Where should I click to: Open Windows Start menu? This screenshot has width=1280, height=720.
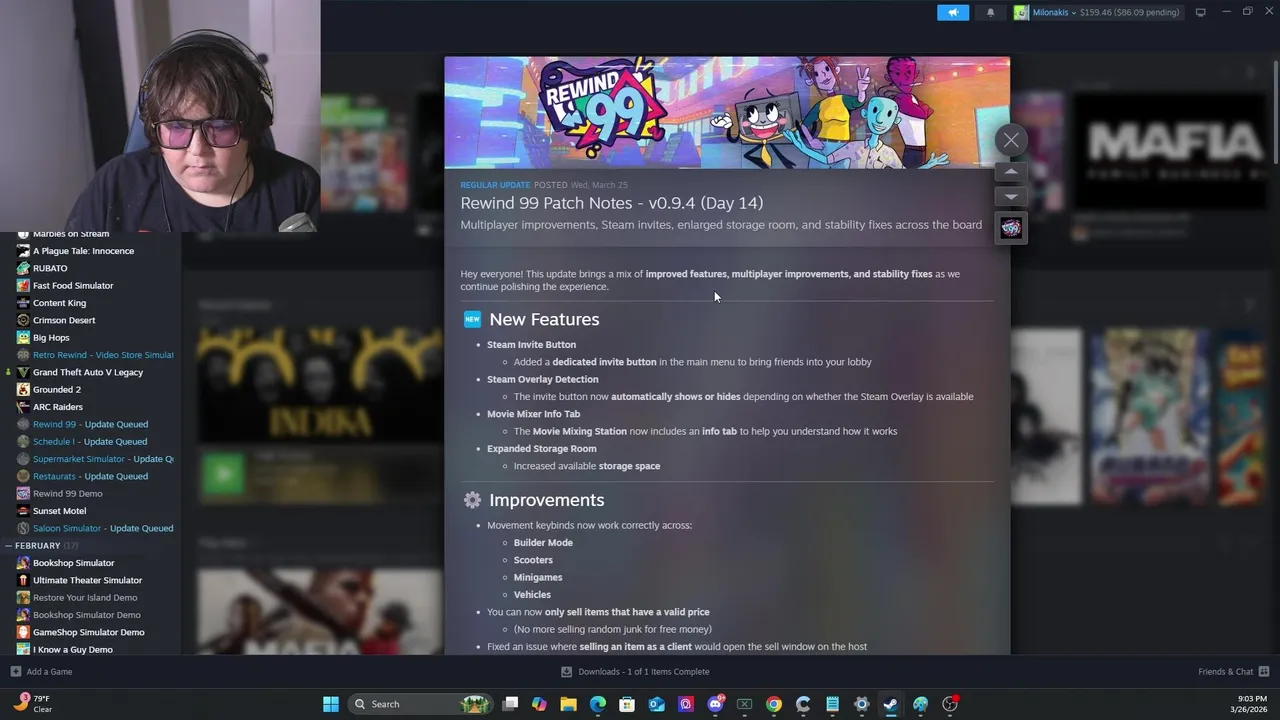pos(331,704)
